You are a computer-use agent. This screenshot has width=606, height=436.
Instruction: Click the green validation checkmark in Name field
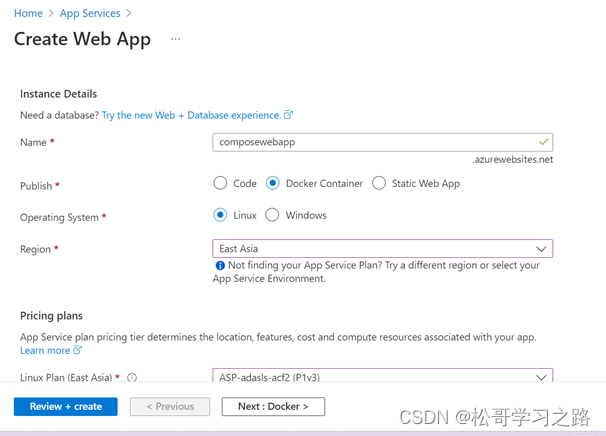click(x=543, y=142)
